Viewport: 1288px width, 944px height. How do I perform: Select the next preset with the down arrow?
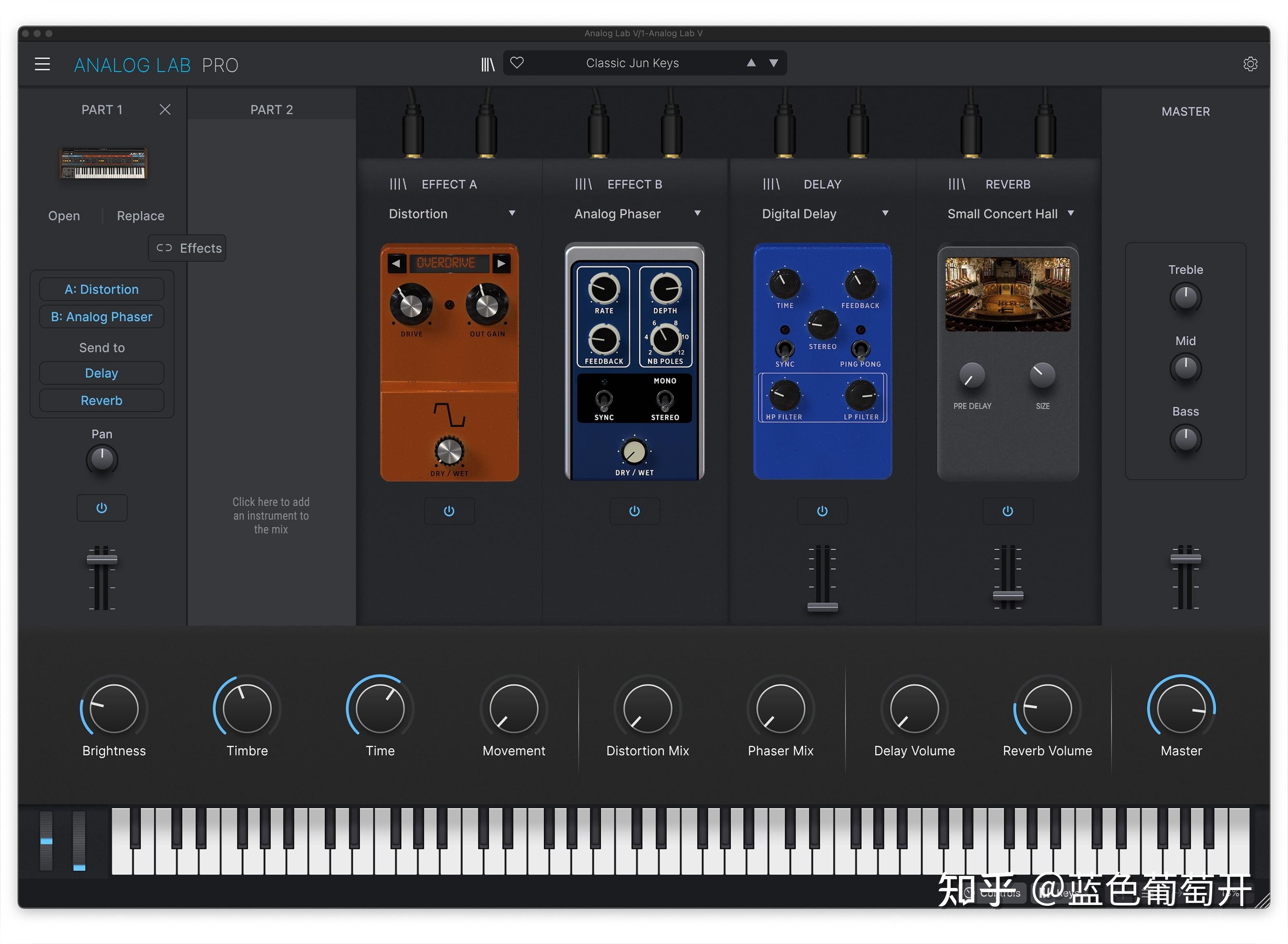point(774,63)
